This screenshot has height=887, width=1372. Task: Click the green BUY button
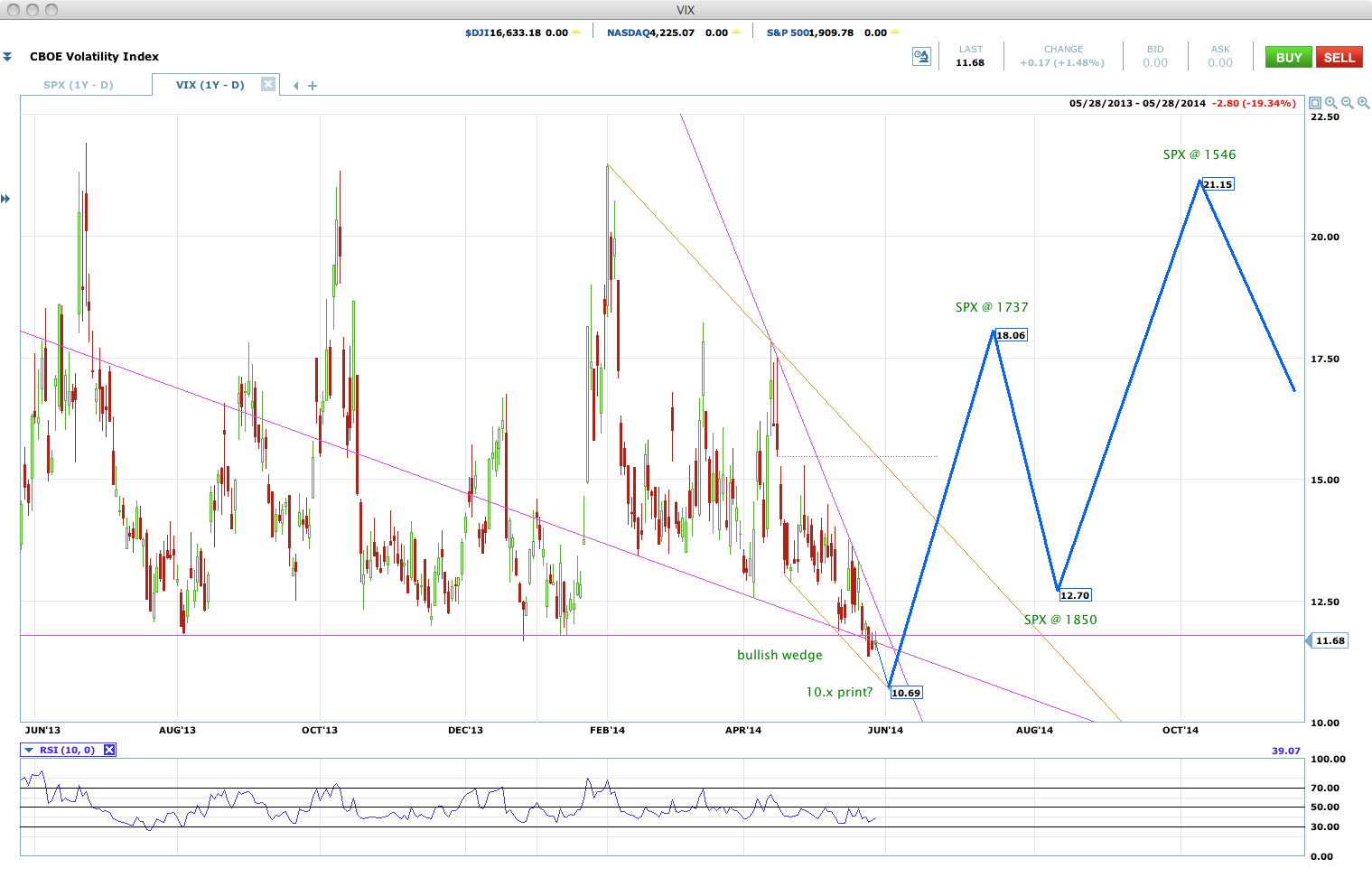1289,57
